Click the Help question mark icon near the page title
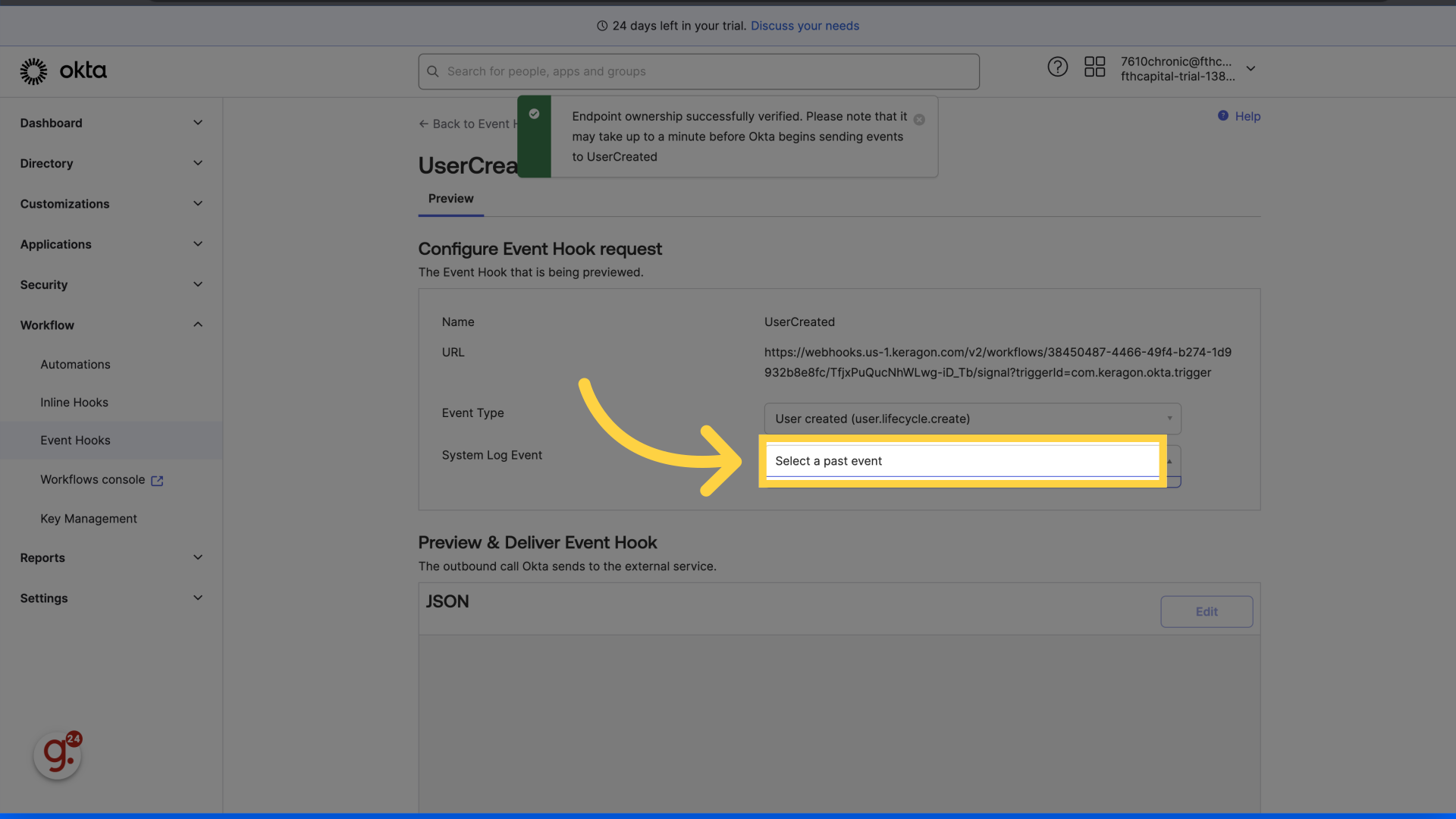1456x819 pixels. click(1222, 115)
